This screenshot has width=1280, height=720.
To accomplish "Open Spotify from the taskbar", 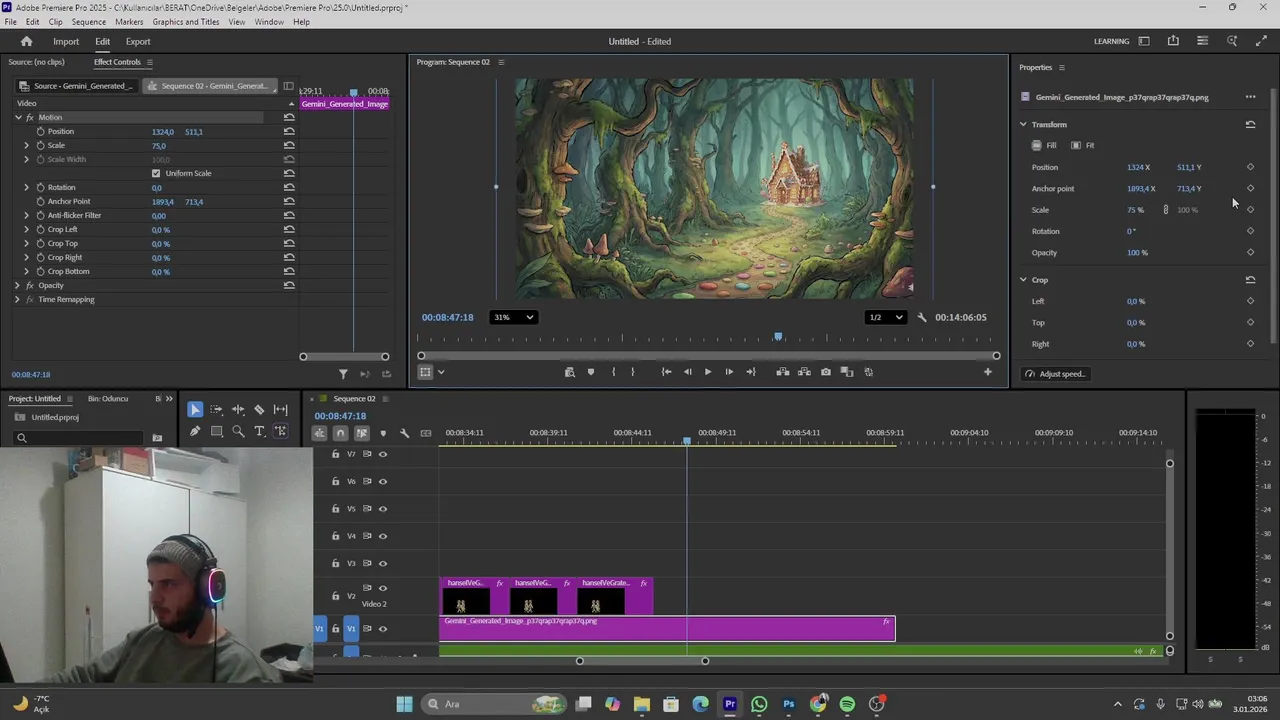I will pos(847,704).
